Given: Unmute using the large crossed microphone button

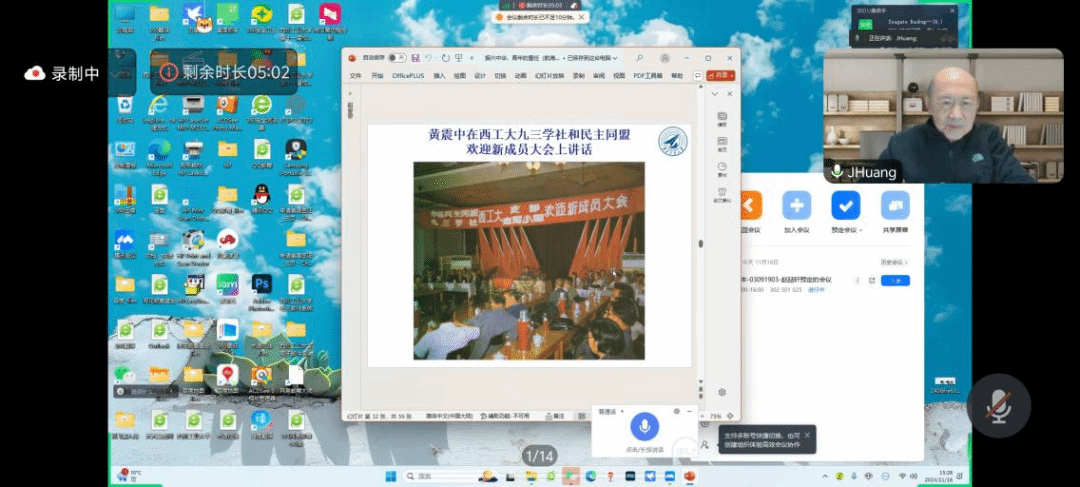Looking at the screenshot, I should [x=998, y=405].
